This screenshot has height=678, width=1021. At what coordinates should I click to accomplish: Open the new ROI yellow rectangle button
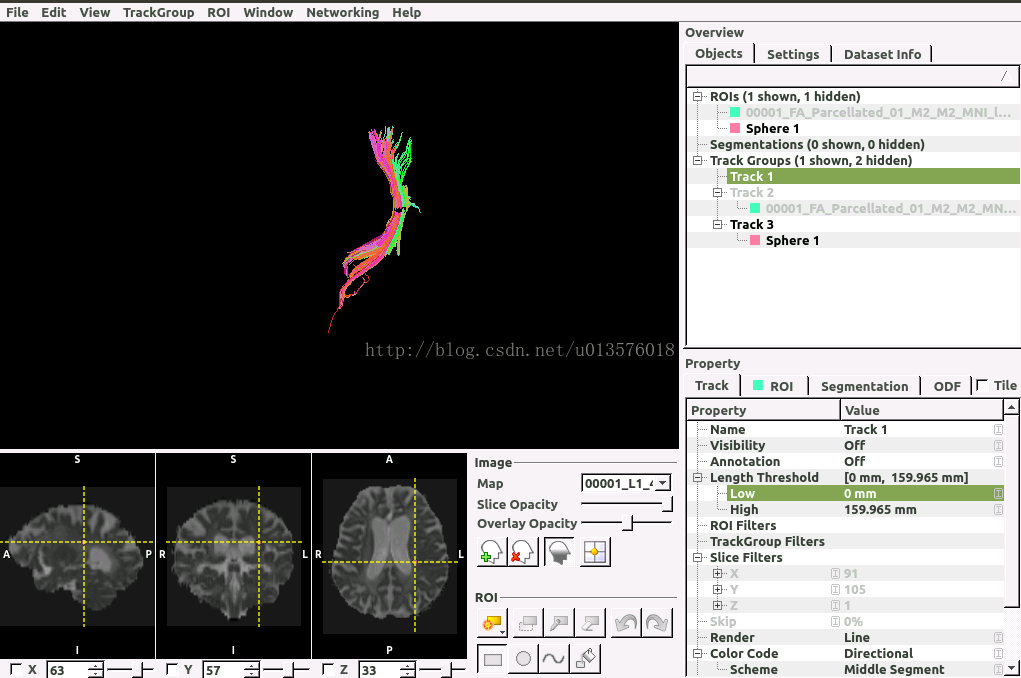click(492, 624)
